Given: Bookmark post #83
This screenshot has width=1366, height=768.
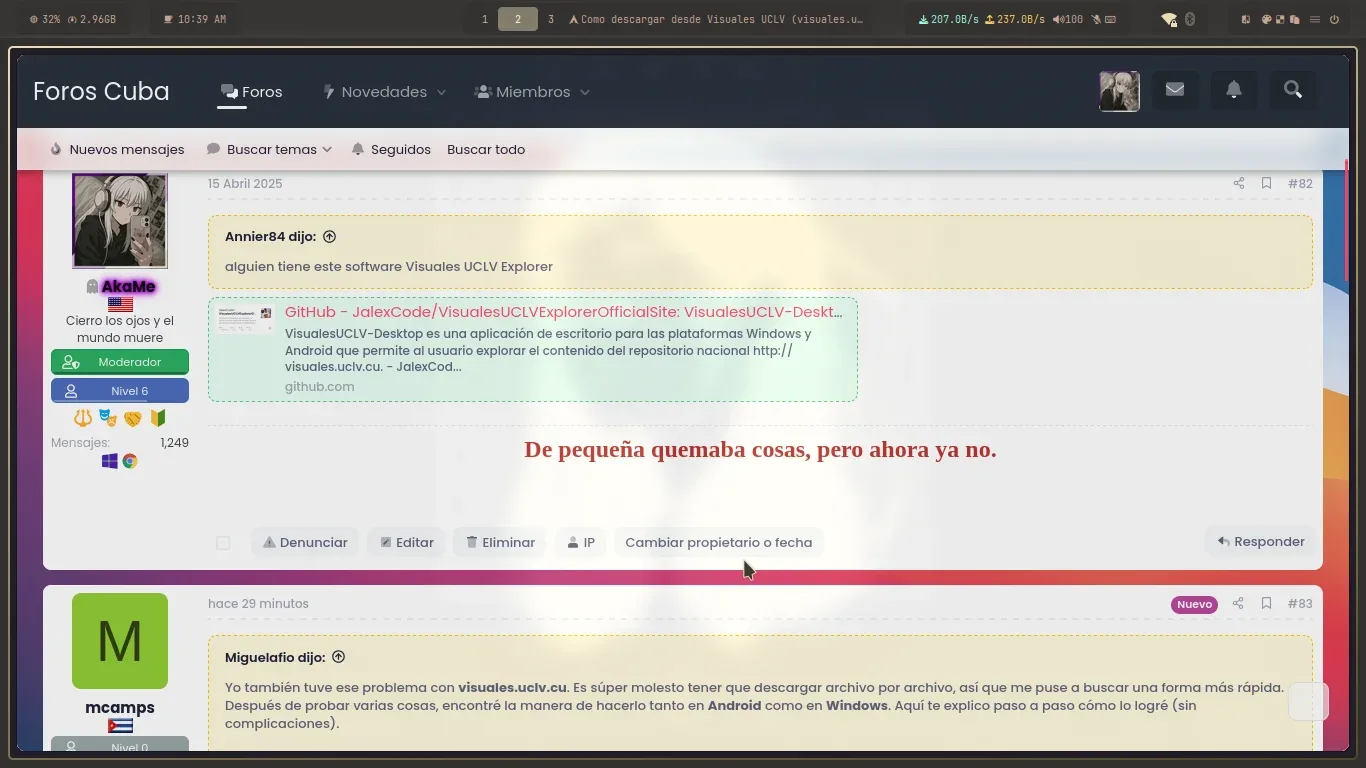Looking at the screenshot, I should click(x=1266, y=604).
